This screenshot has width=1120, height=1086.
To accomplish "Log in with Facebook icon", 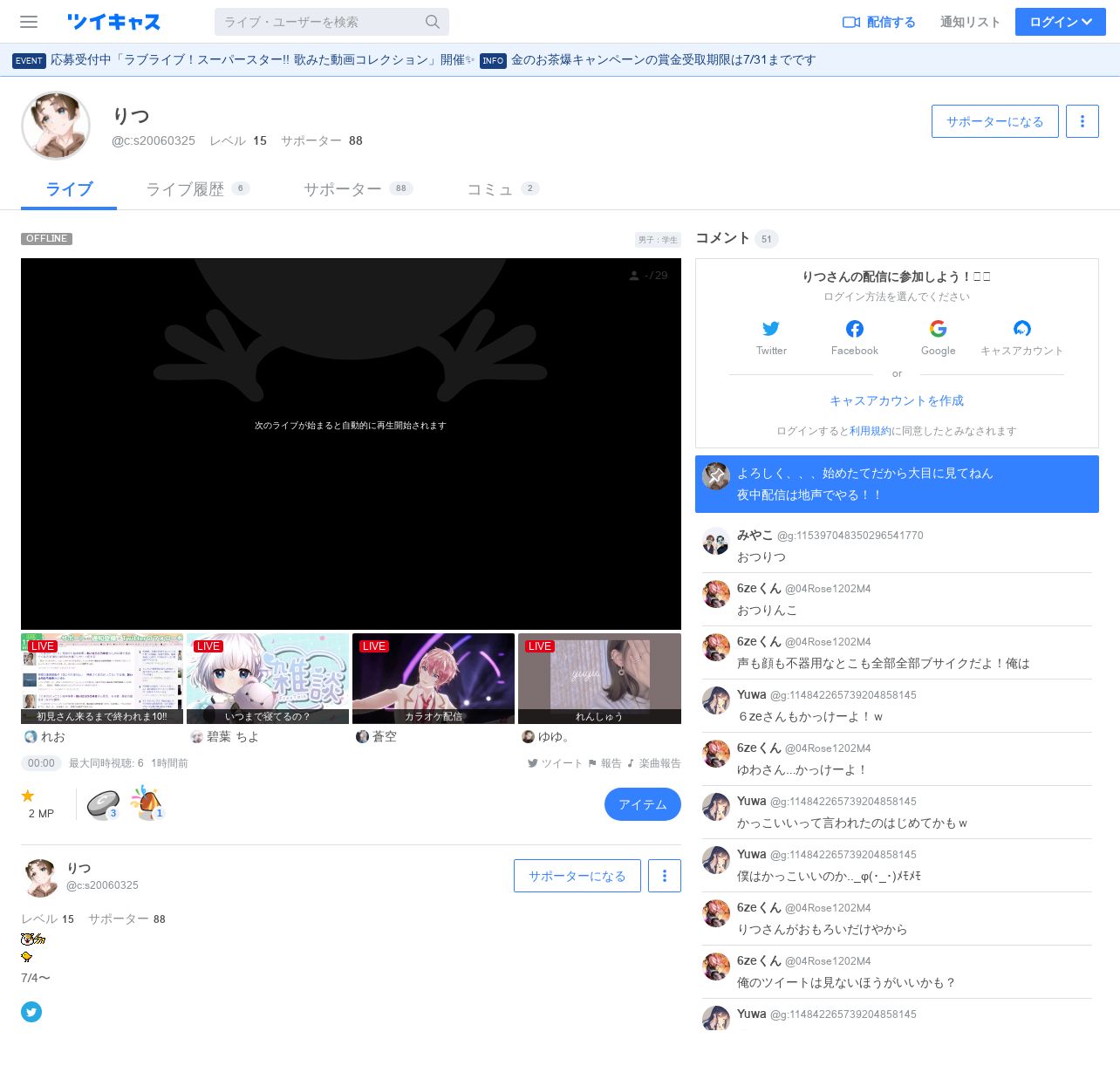I will [855, 329].
